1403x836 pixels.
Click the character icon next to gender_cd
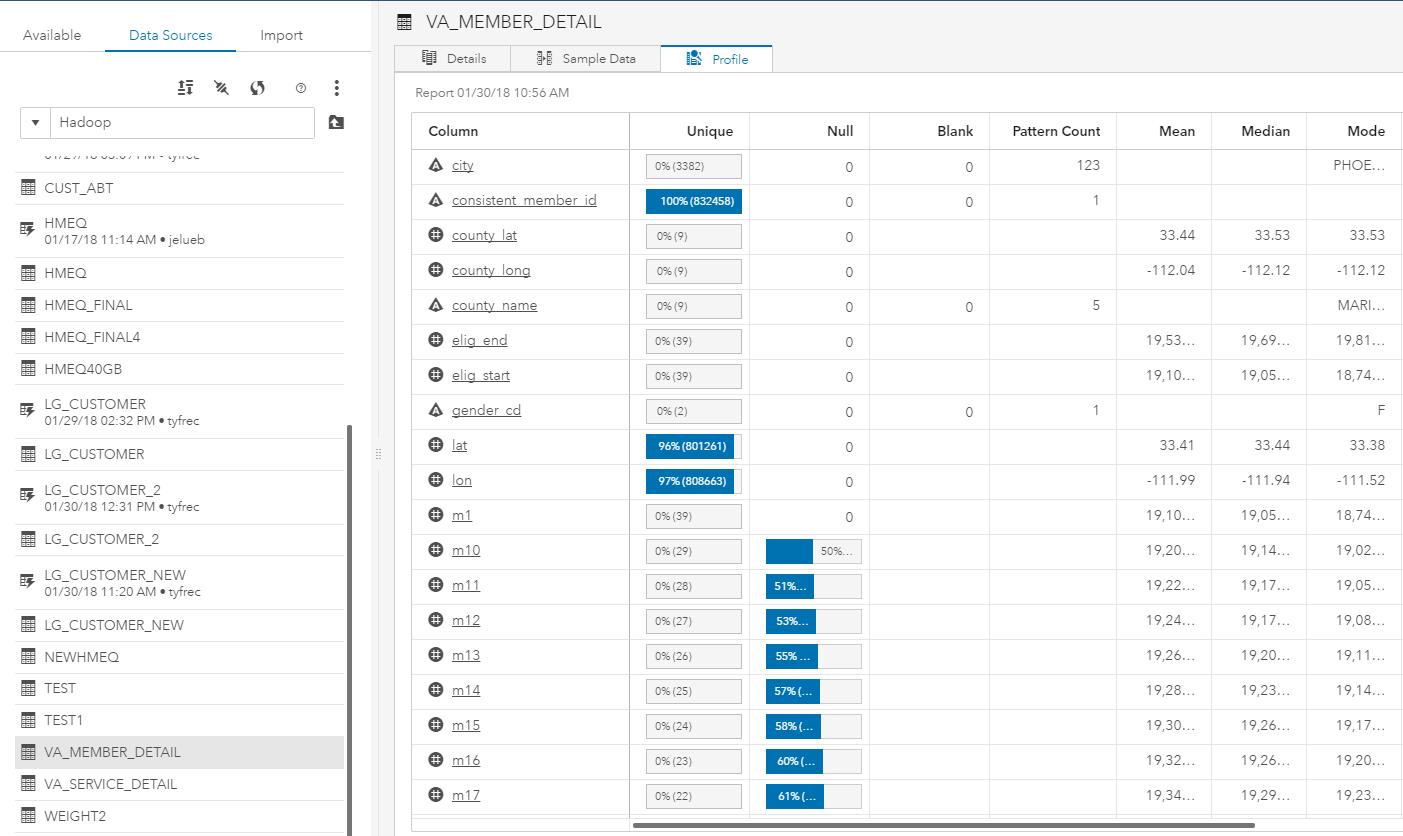pos(433,410)
